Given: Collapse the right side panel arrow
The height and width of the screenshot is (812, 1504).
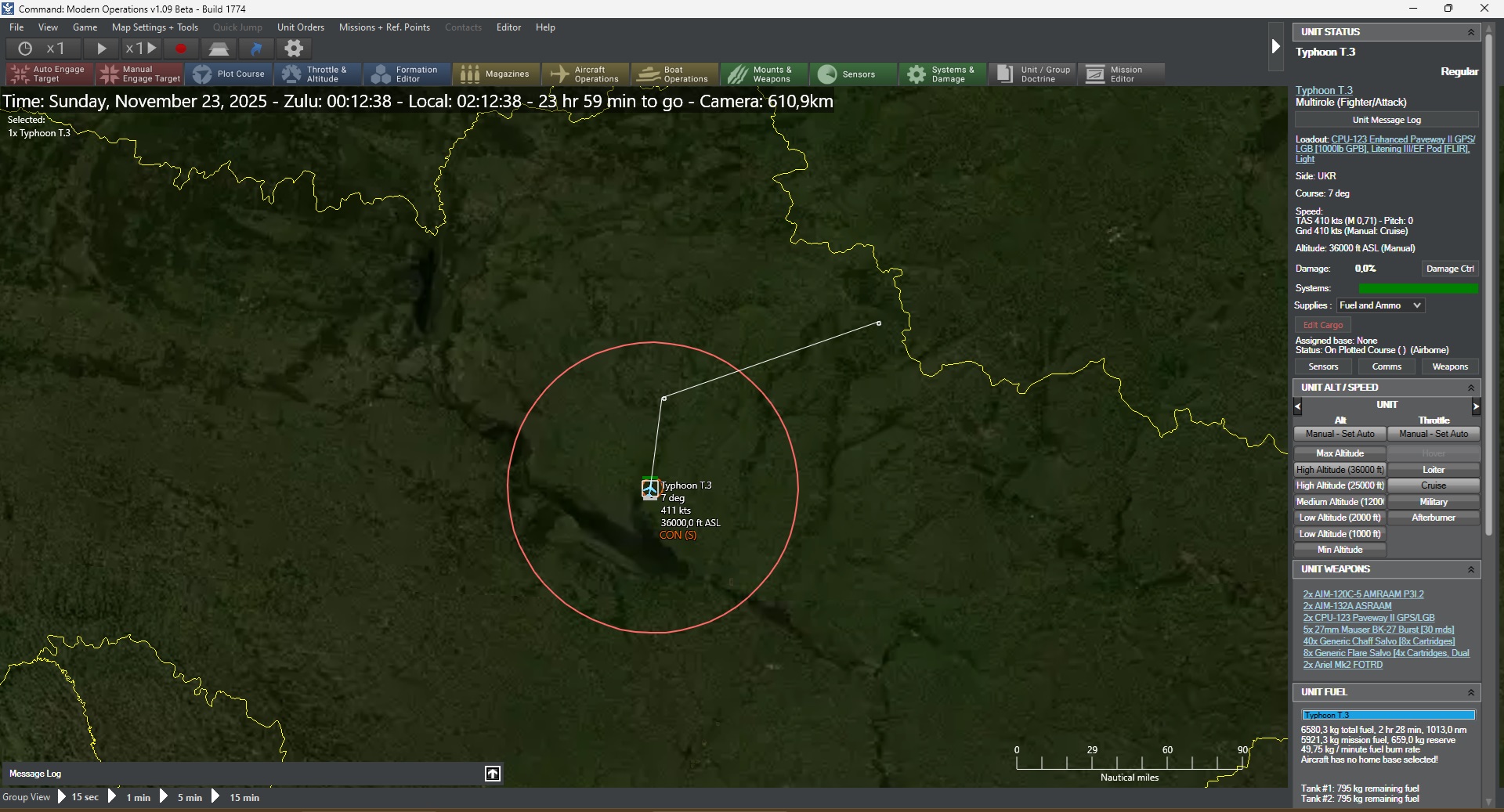Looking at the screenshot, I should click(1275, 47).
